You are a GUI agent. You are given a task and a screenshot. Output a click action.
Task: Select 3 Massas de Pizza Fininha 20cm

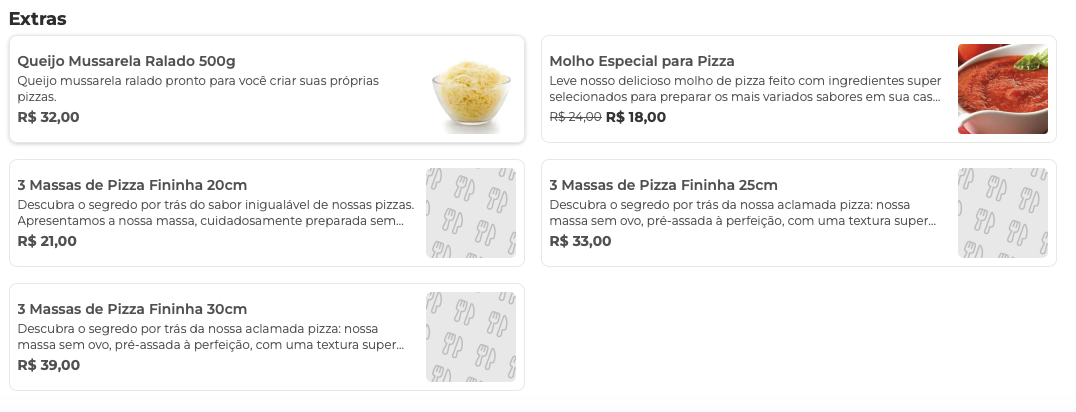pyautogui.click(x=132, y=185)
